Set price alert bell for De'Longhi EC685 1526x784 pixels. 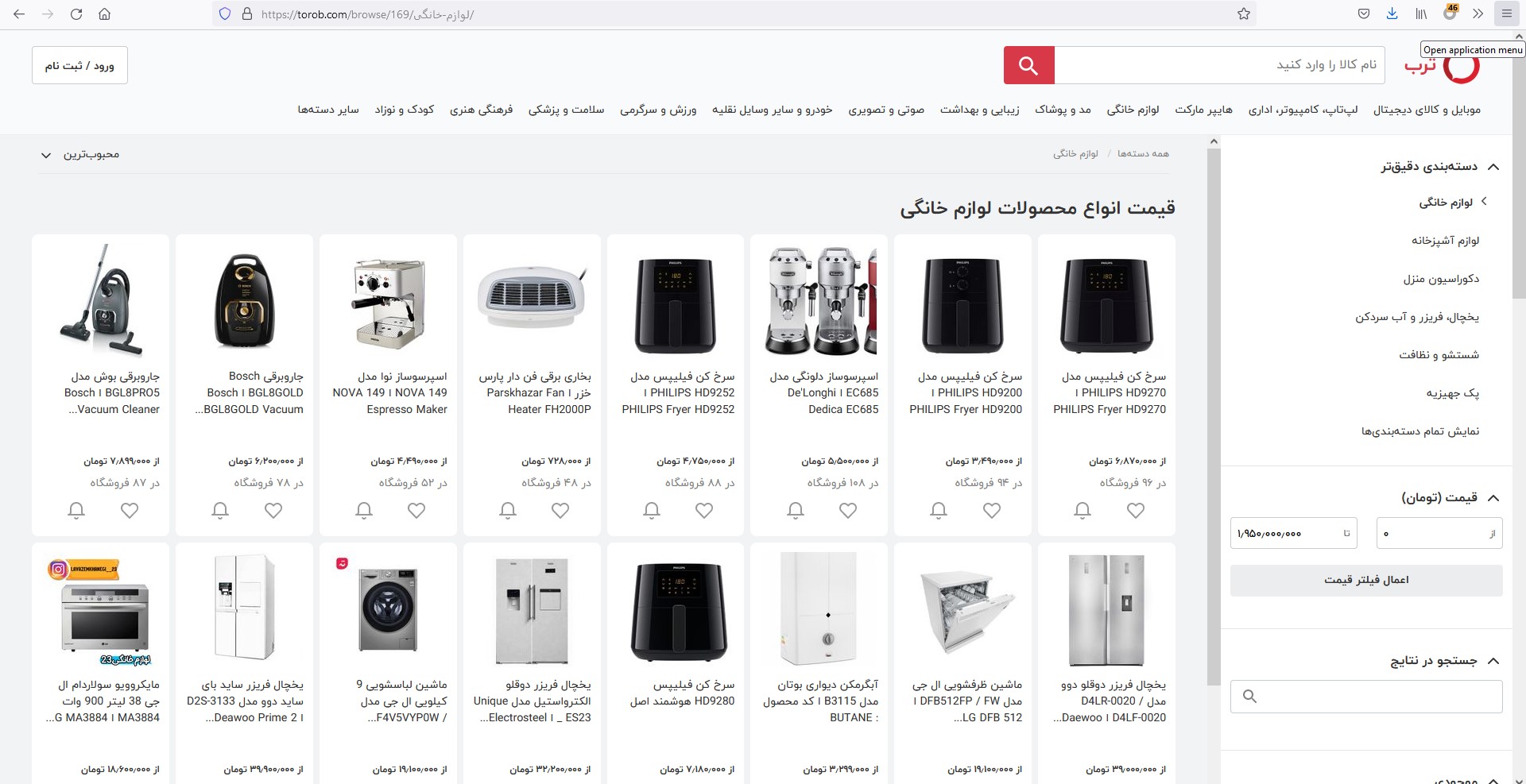795,511
